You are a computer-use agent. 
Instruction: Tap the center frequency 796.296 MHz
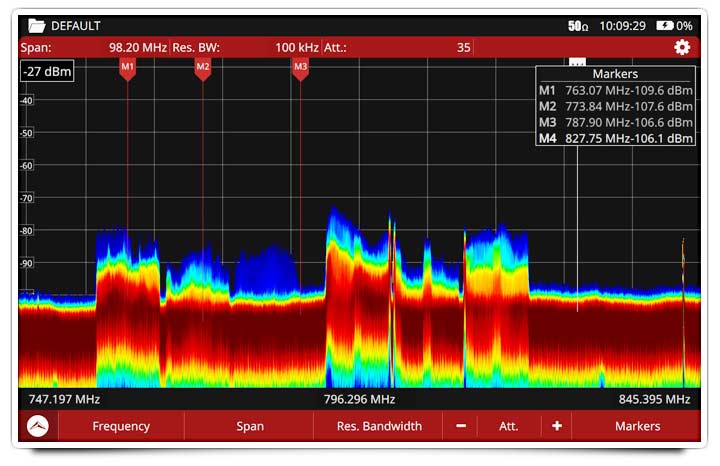(x=360, y=399)
